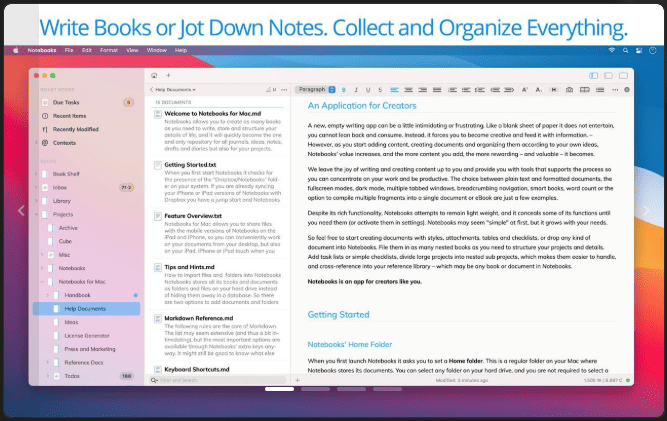This screenshot has width=667, height=421.
Task: Toggle strikethrough formatting in the toolbar
Action: [380, 90]
